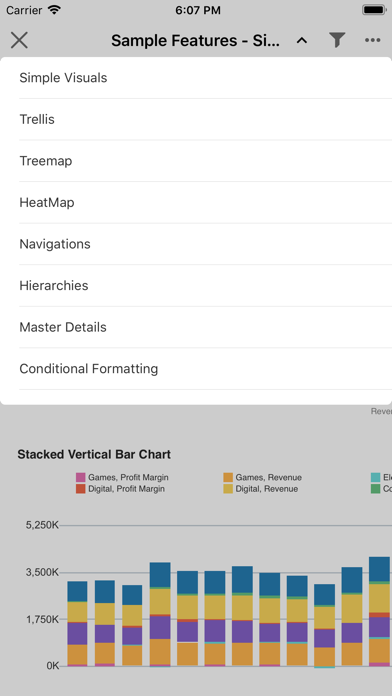
Task: Click the Digital, Profit Margin legend swatch
Action: click(x=80, y=489)
